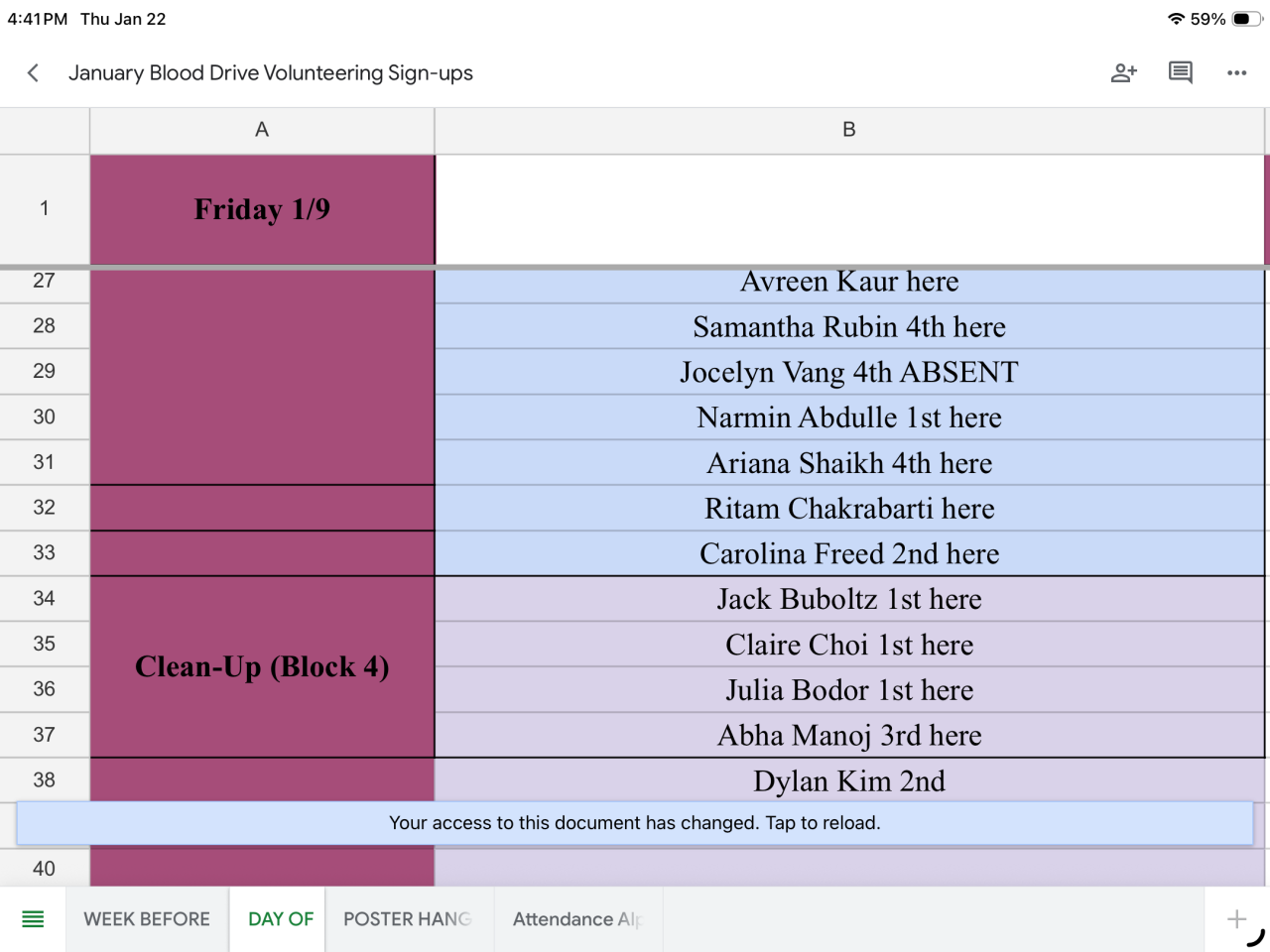This screenshot has height=952, width=1270.
Task: Tap the add sheet plus icon
Action: coord(1236,919)
